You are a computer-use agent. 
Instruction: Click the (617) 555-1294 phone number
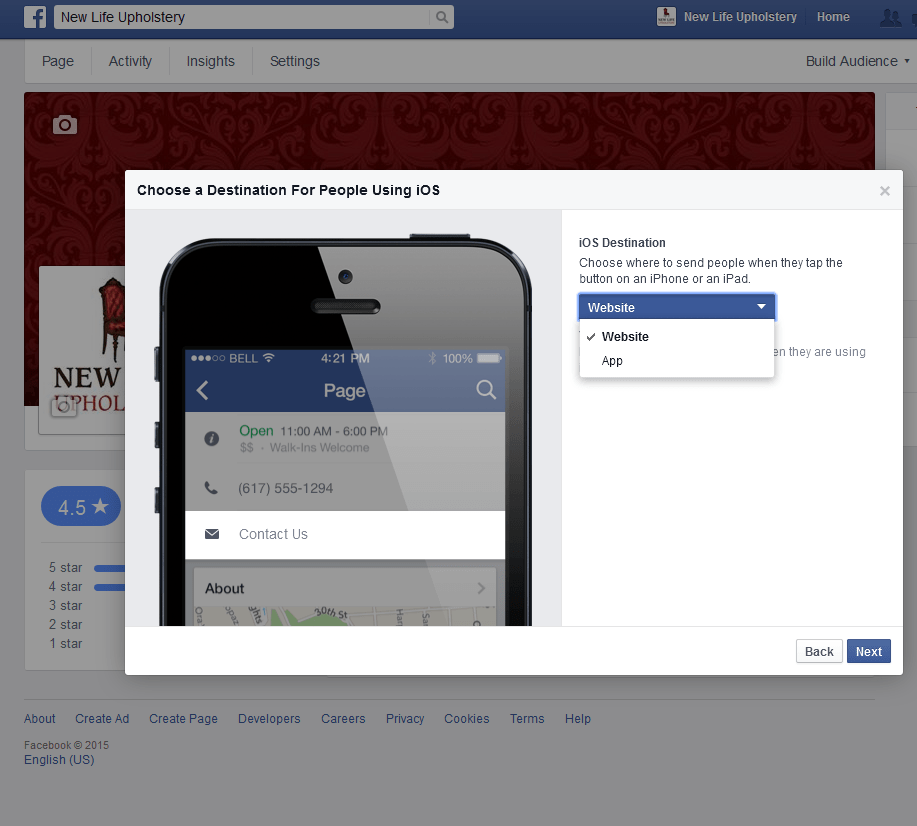pyautogui.click(x=285, y=488)
